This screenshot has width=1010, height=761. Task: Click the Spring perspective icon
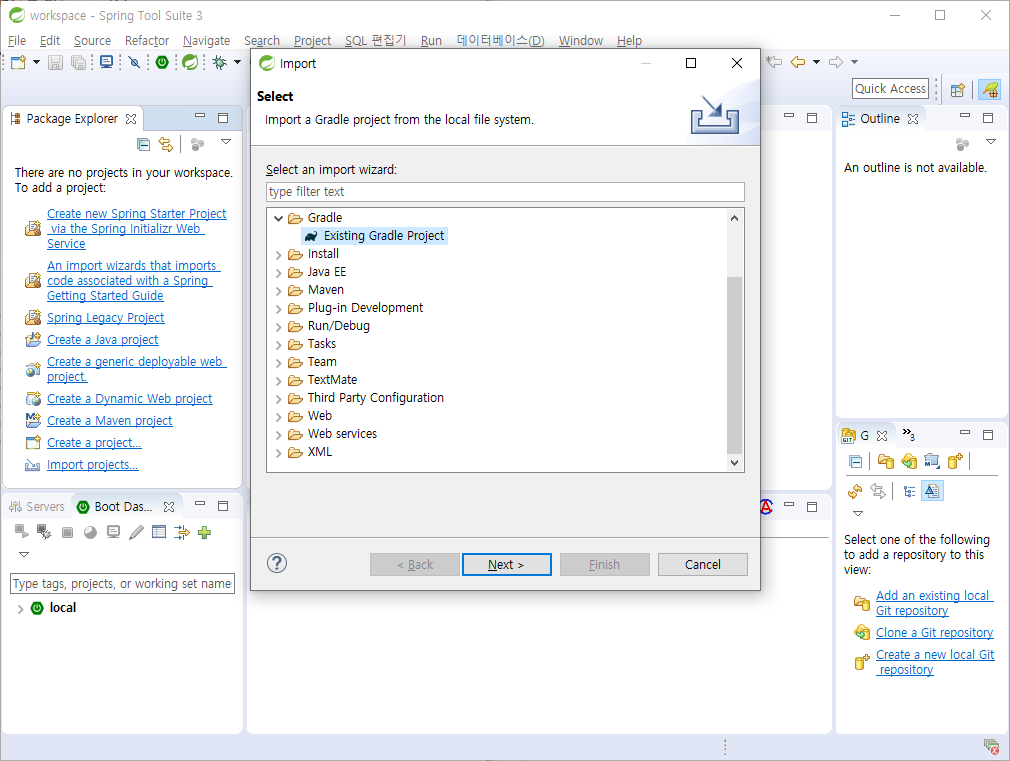pyautogui.click(x=990, y=89)
